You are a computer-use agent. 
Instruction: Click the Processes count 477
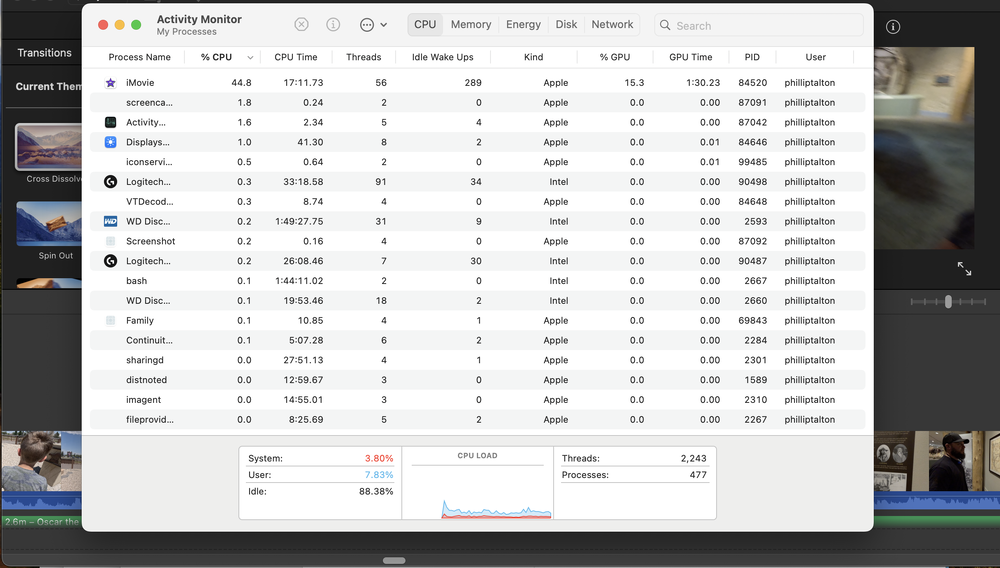point(698,475)
